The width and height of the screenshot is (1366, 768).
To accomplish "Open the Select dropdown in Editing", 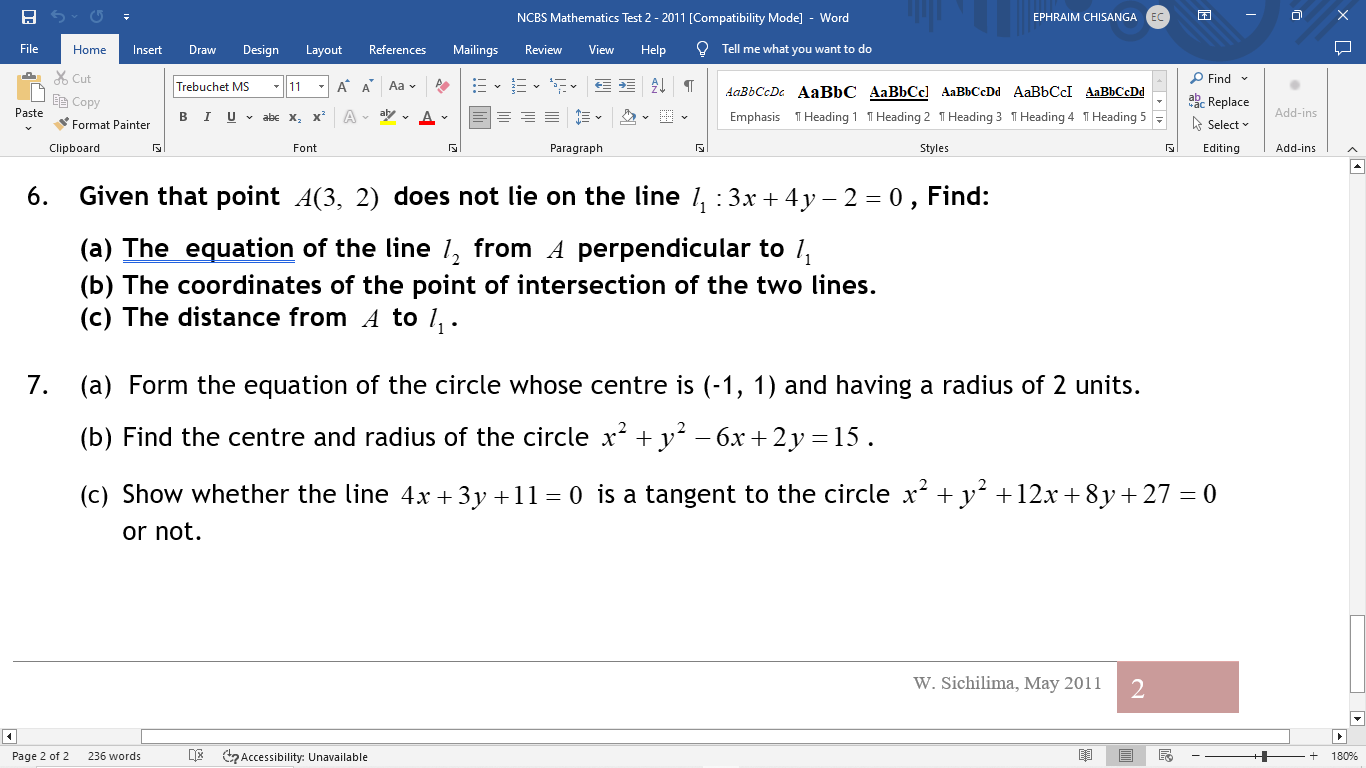I will 1220,125.
